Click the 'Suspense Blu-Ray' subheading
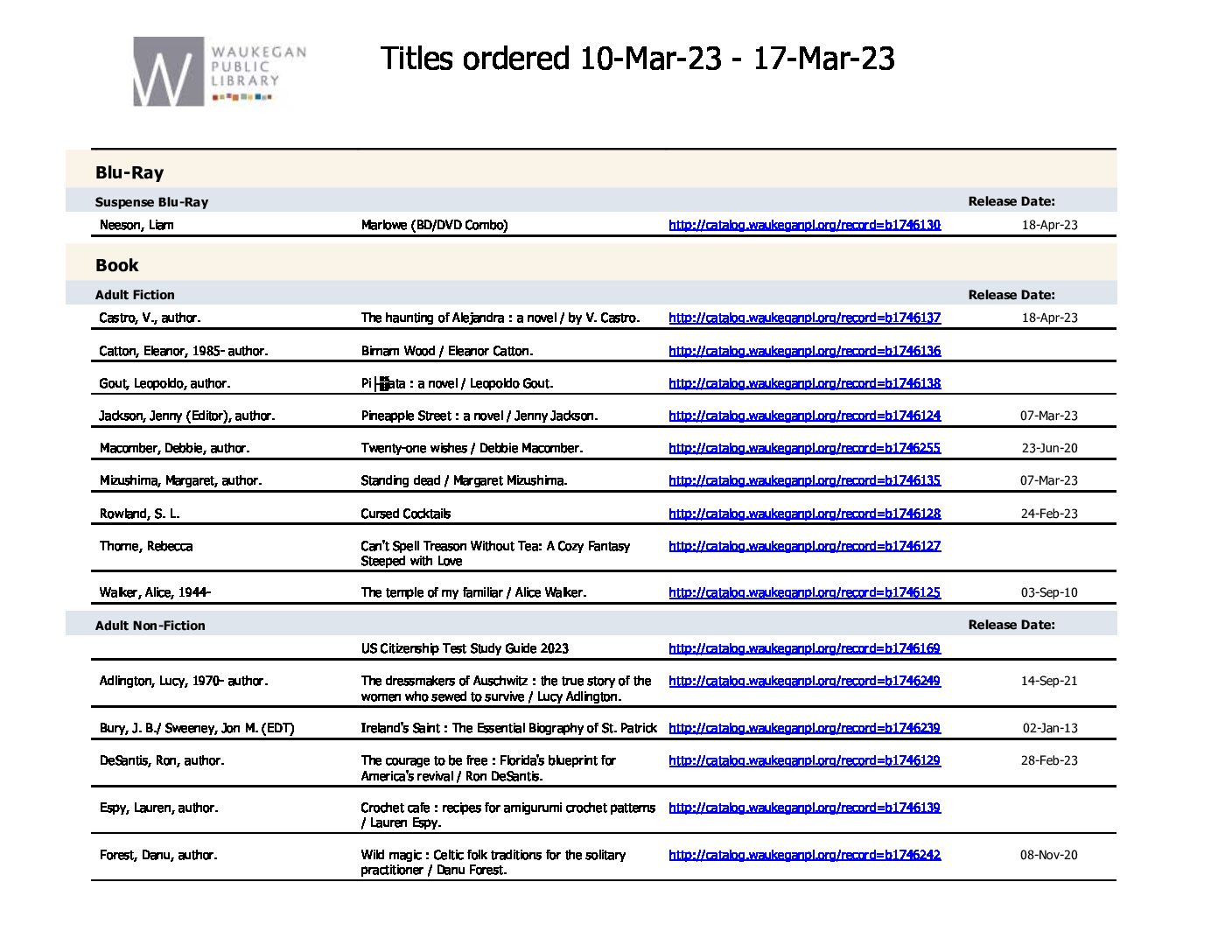The width and height of the screenshot is (1232, 952). [x=151, y=202]
